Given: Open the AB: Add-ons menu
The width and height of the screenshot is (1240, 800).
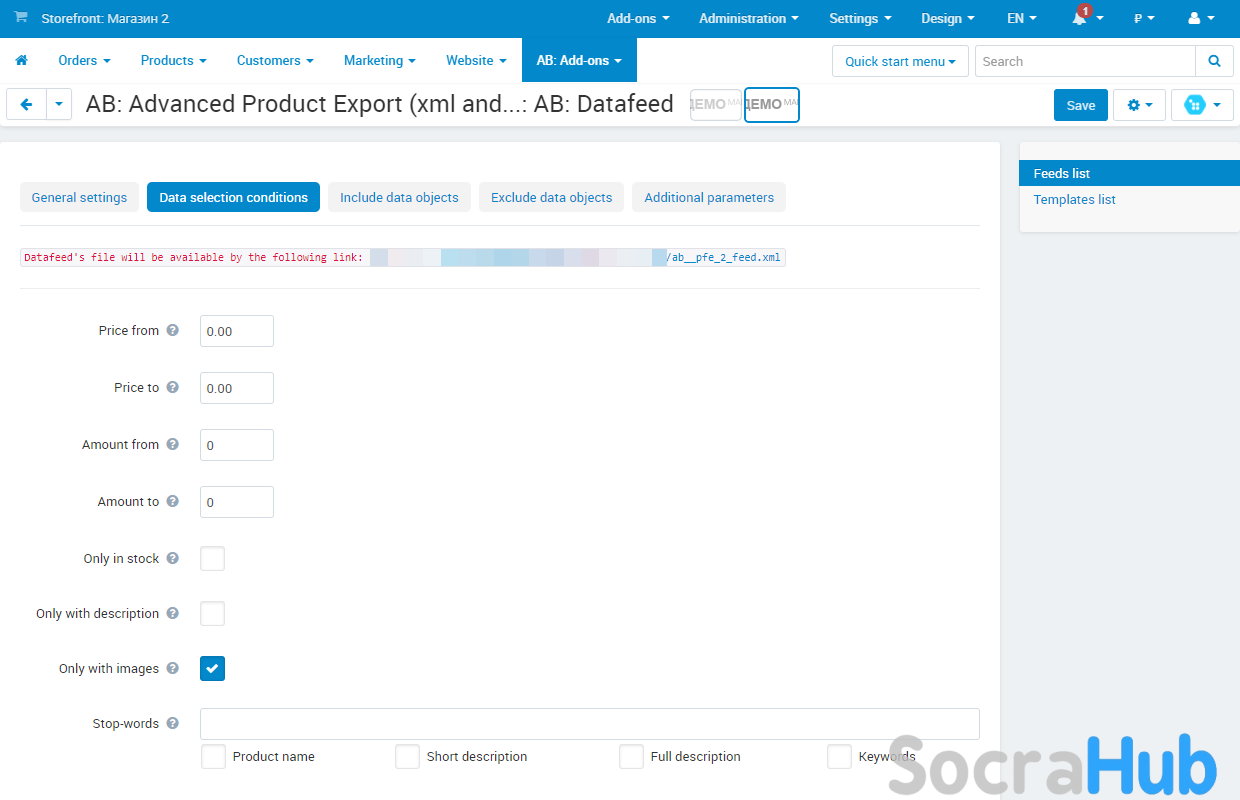Looking at the screenshot, I should point(579,61).
